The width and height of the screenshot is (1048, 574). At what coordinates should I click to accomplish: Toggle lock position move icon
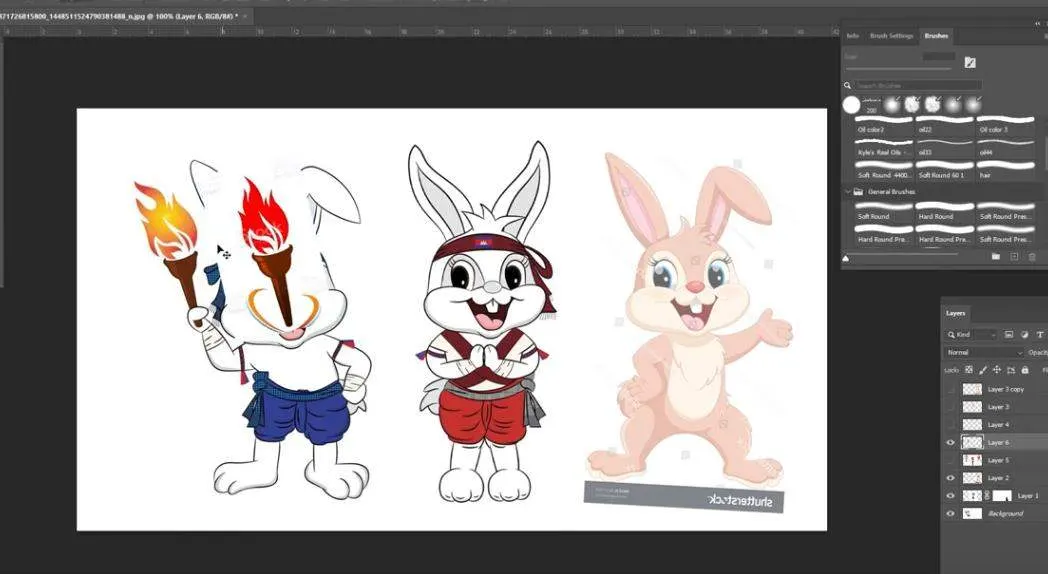997,370
